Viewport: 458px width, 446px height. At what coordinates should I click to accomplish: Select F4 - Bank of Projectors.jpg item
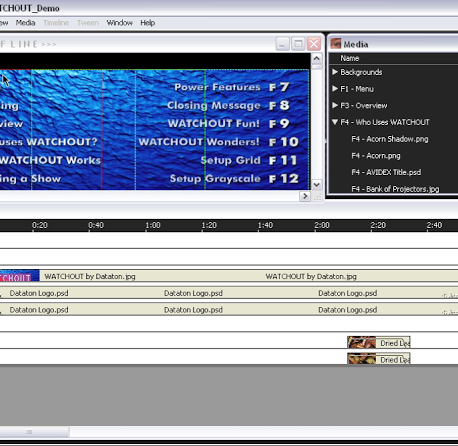click(395, 189)
